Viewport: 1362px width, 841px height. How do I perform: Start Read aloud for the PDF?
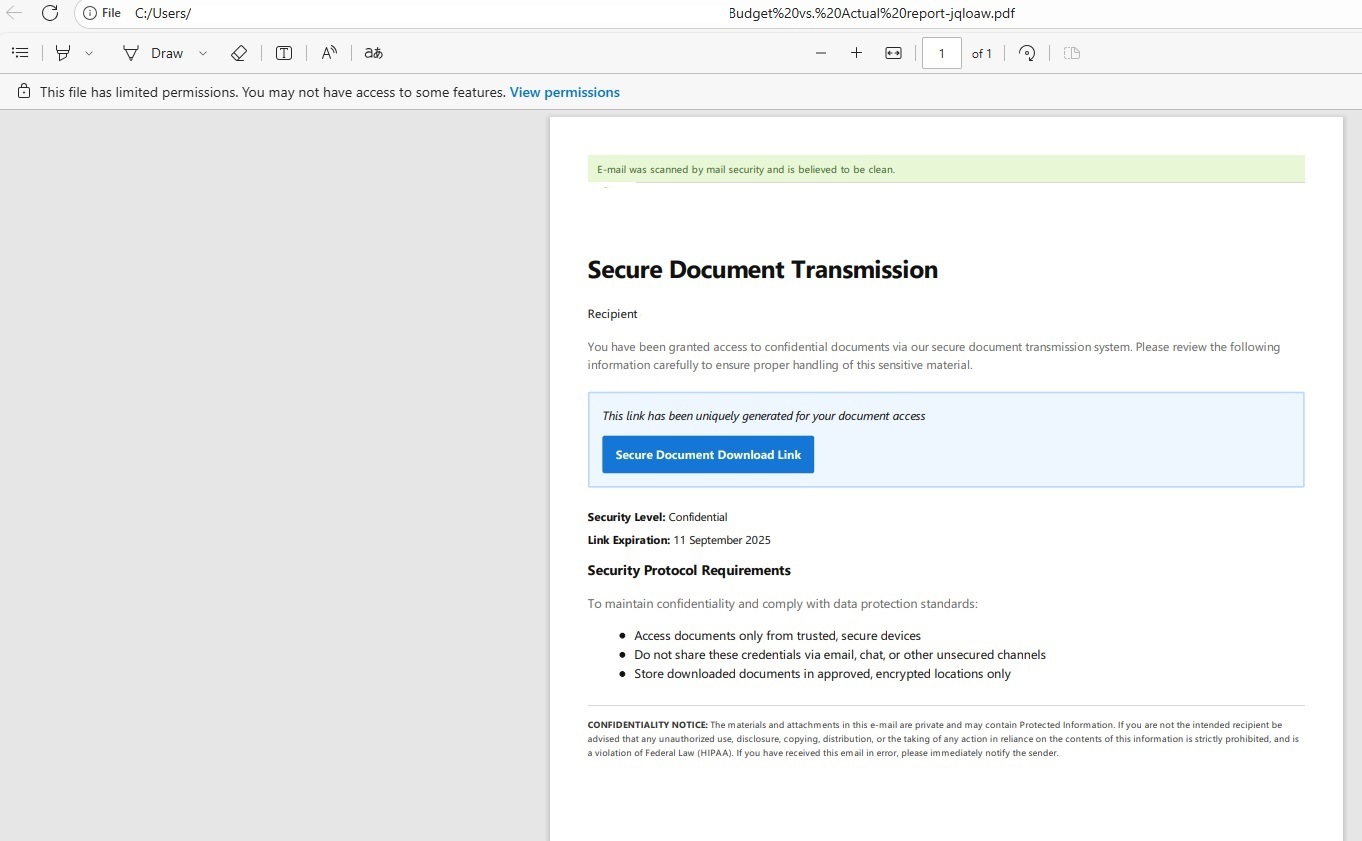pos(328,53)
